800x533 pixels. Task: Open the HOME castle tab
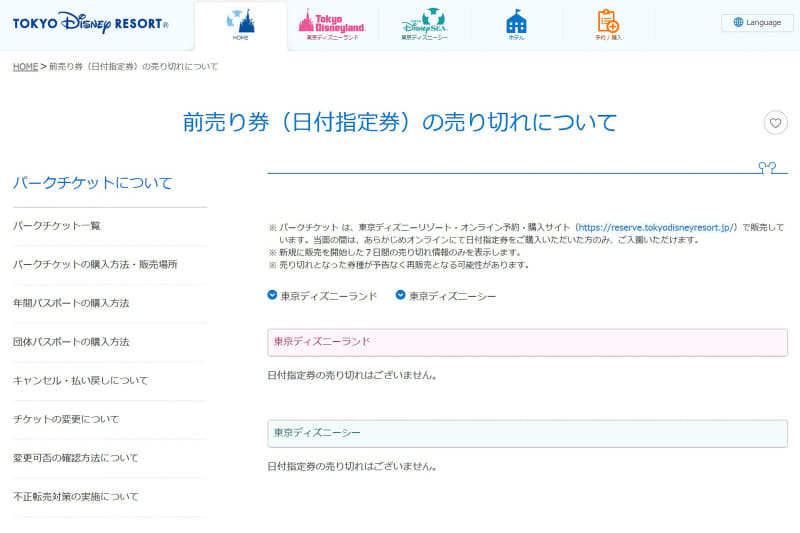240,26
